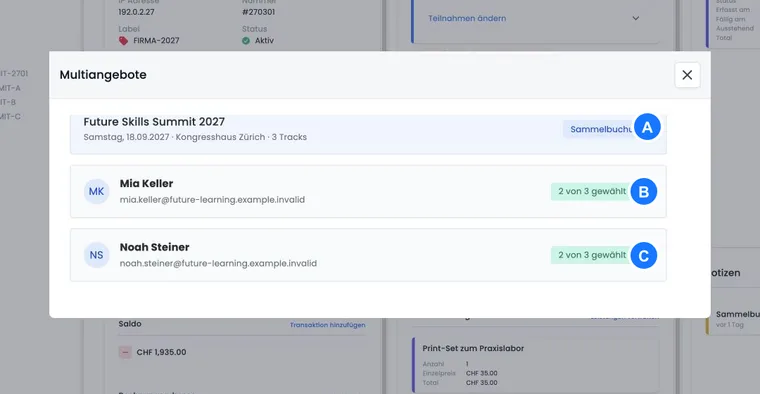This screenshot has height=394, width=760.
Task: Select the Mia Keller participant row
Action: [368, 191]
